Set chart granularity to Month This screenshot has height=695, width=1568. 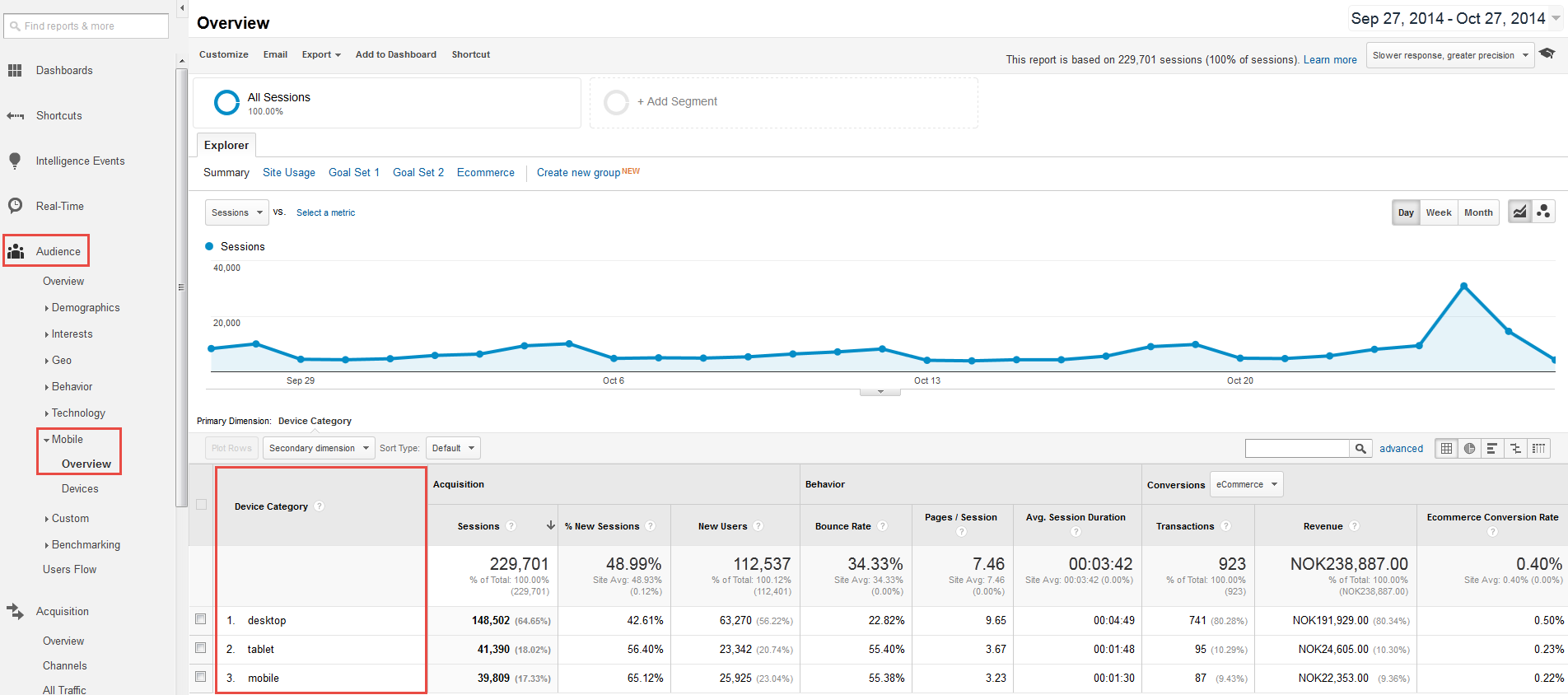click(1478, 212)
